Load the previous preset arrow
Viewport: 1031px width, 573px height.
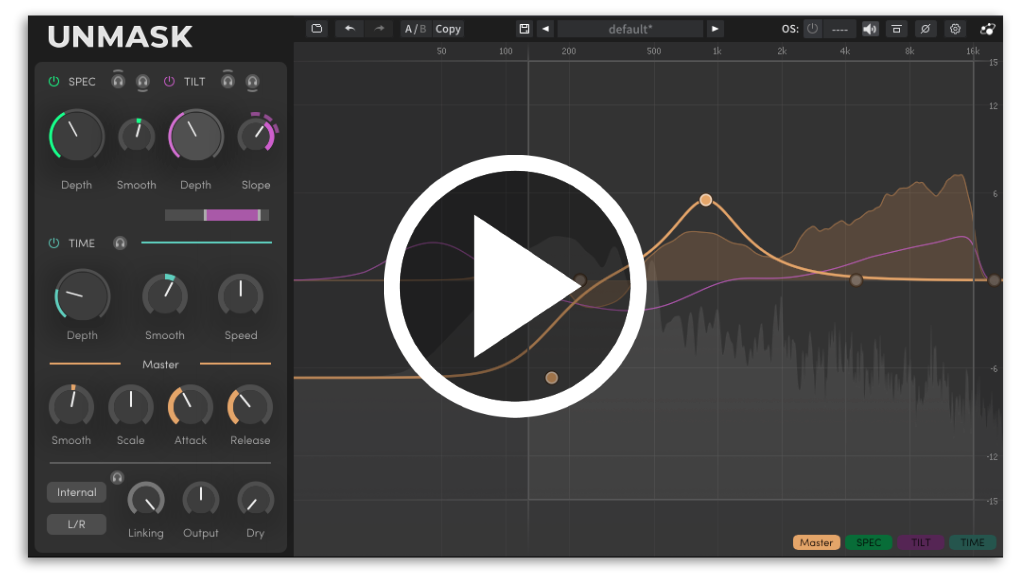[x=545, y=29]
